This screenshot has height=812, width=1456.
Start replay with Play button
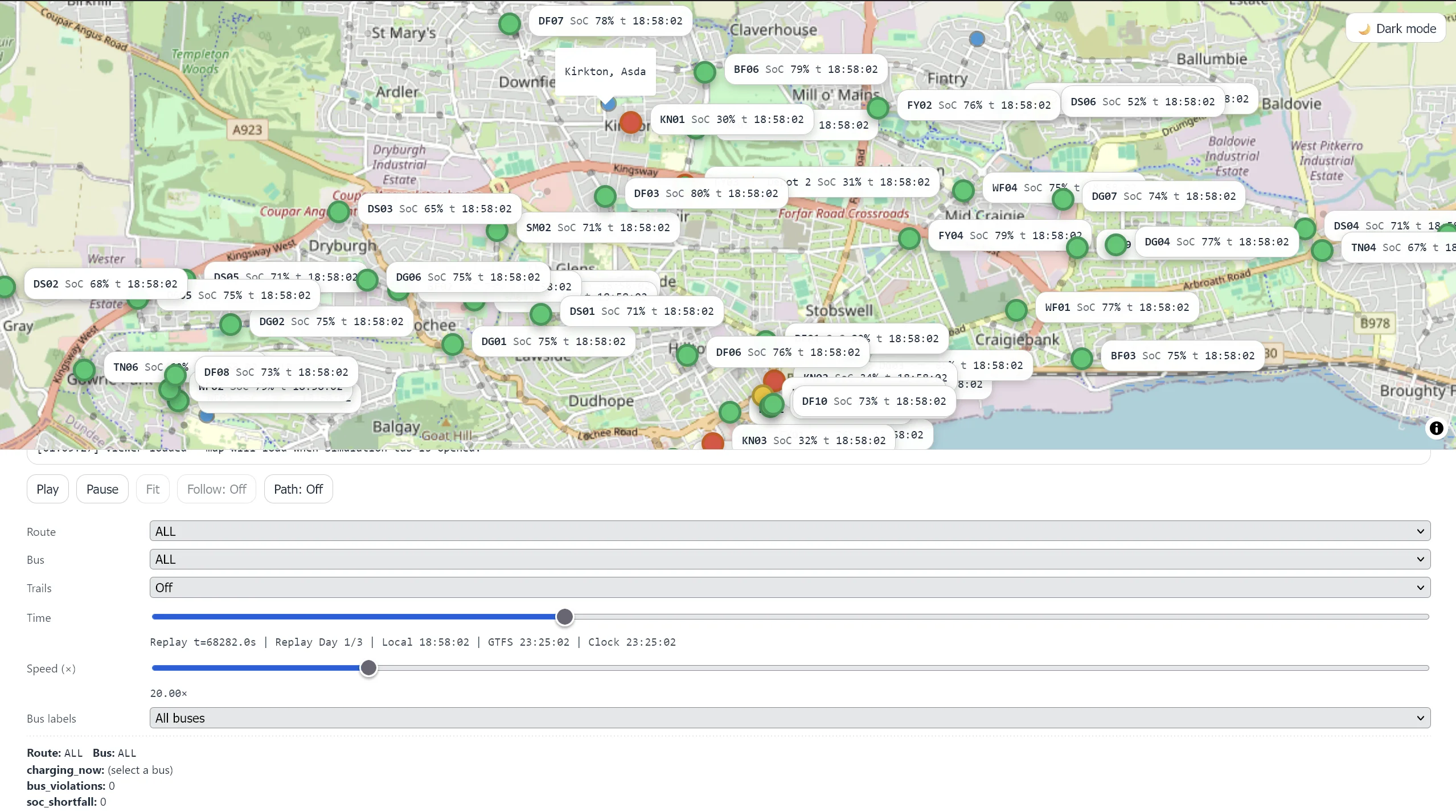[48, 489]
